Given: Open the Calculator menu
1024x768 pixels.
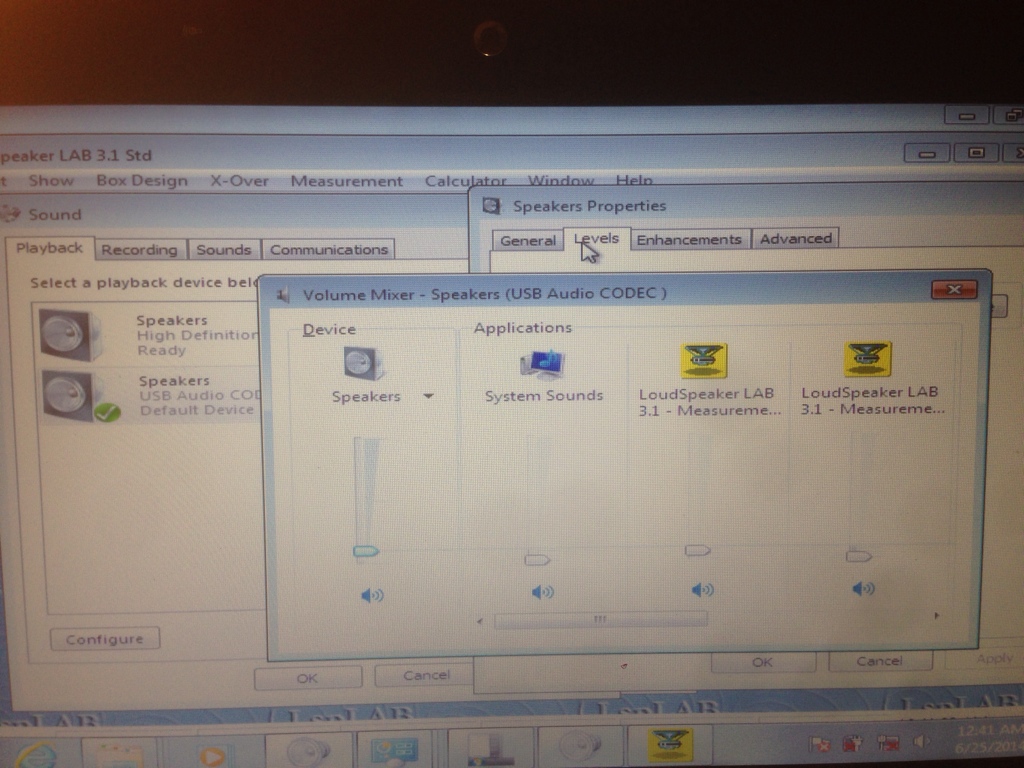Looking at the screenshot, I should coord(465,181).
